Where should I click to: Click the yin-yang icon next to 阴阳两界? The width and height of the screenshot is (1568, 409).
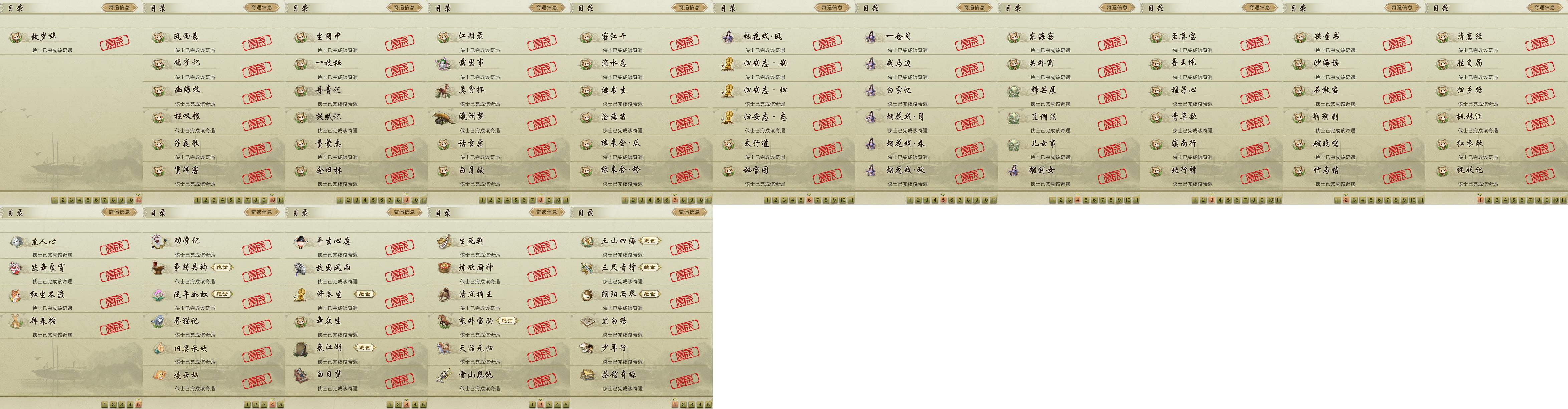click(x=587, y=294)
